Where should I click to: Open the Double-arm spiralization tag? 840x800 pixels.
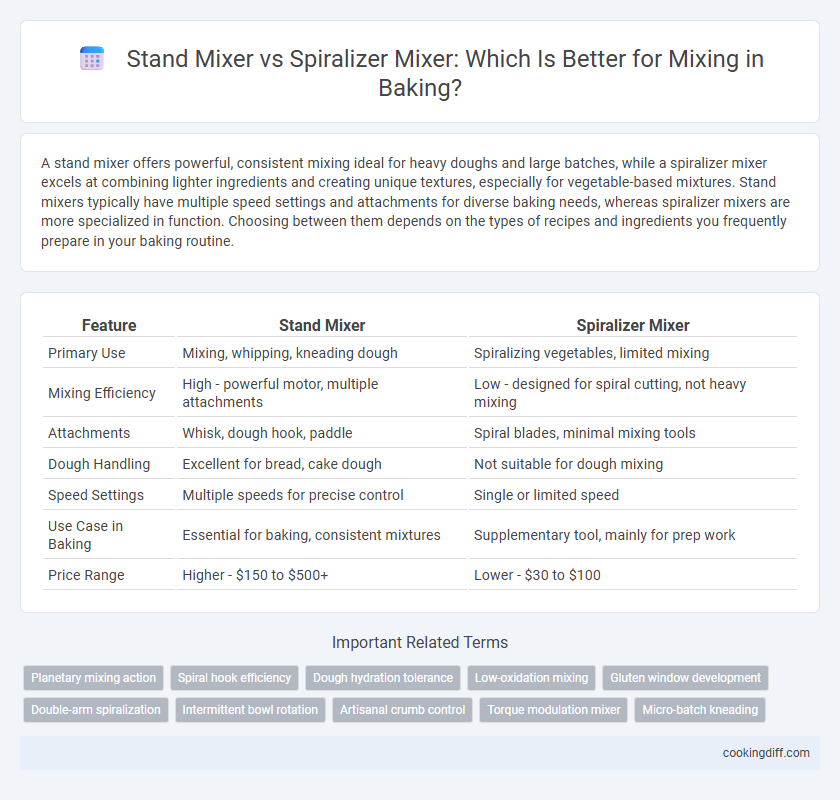[x=96, y=710]
